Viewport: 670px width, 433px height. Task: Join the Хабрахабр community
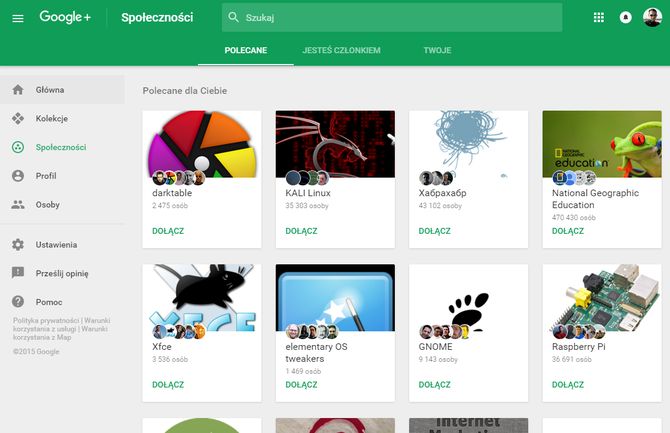coord(435,231)
